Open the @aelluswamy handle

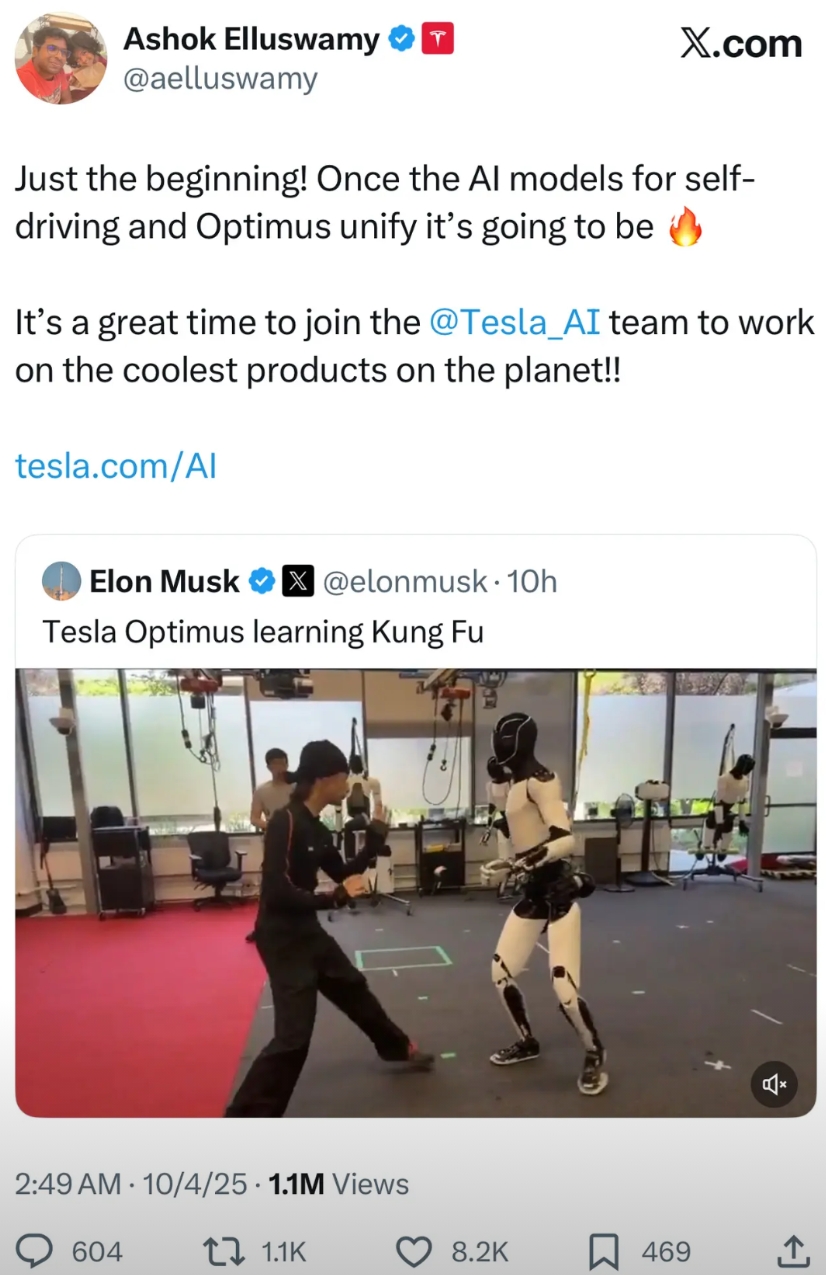pos(220,79)
